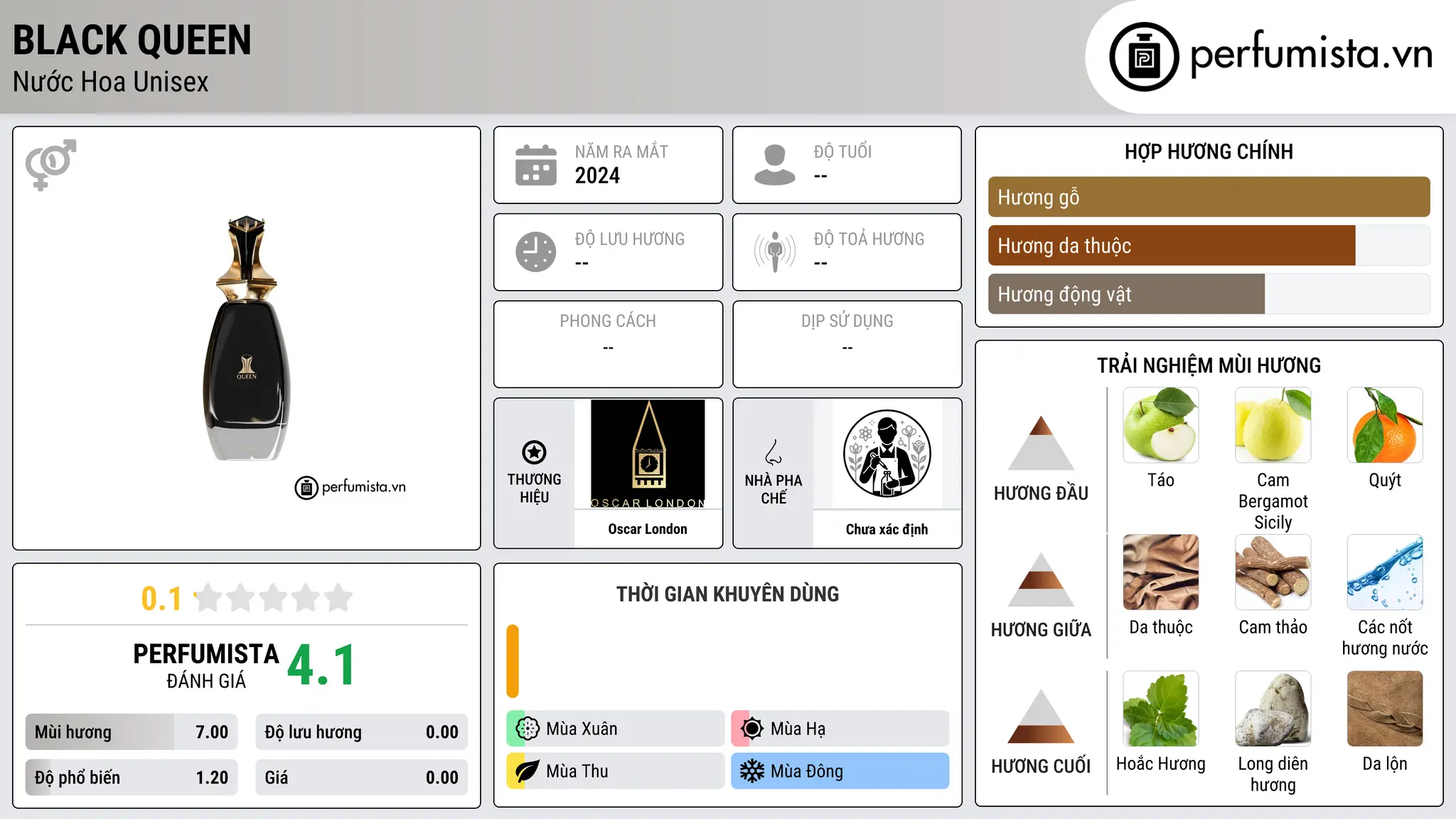The image size is (1456, 819).
Task: Click the Oscar London brand logo image
Action: (x=648, y=454)
